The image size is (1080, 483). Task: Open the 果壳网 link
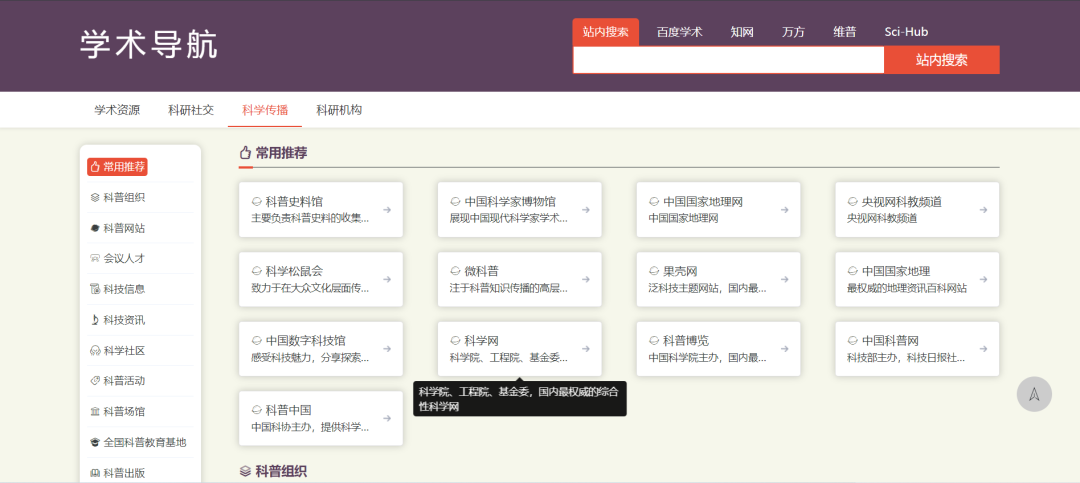(718, 279)
